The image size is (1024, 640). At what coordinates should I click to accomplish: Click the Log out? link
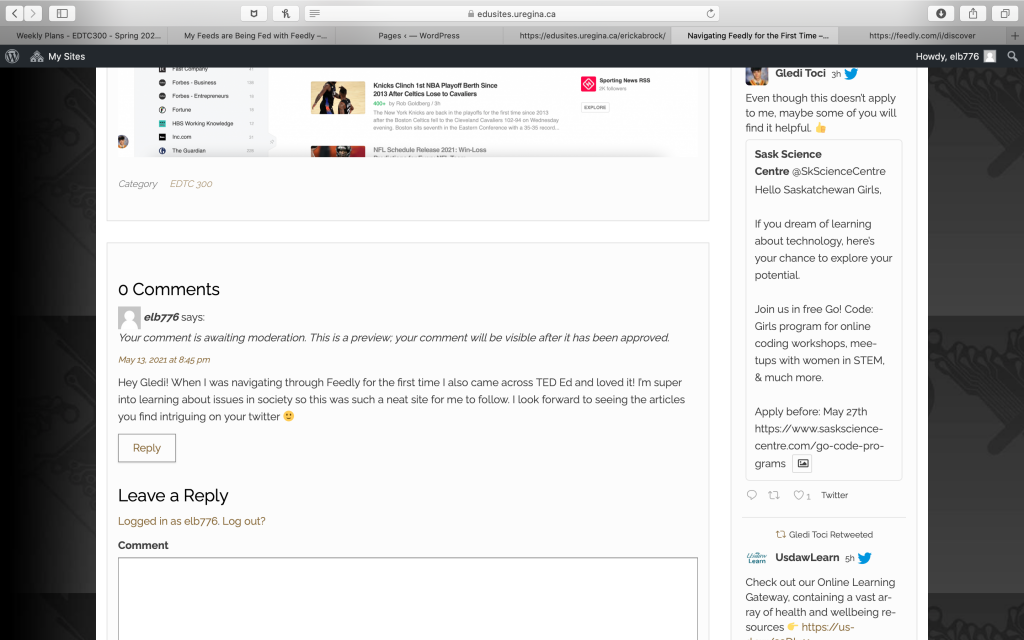[x=244, y=521]
